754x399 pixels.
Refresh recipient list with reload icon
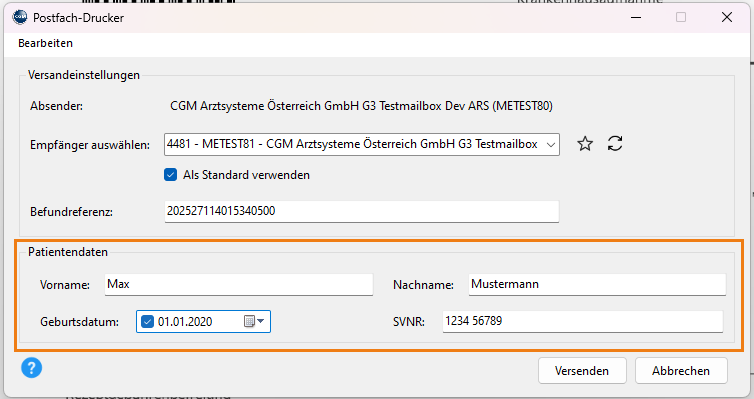(615, 144)
